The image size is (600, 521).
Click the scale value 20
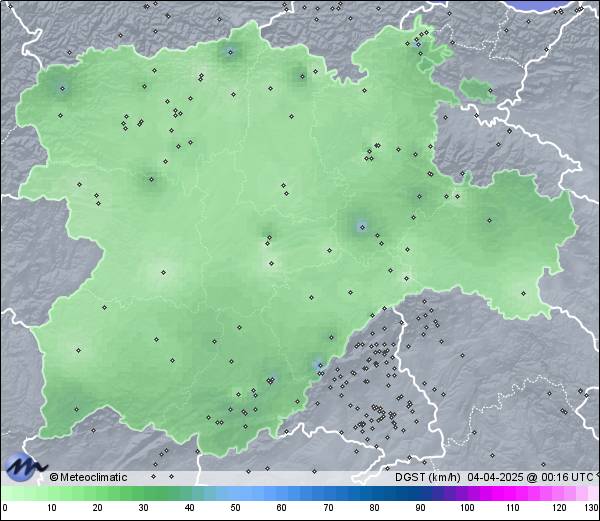pos(97,508)
